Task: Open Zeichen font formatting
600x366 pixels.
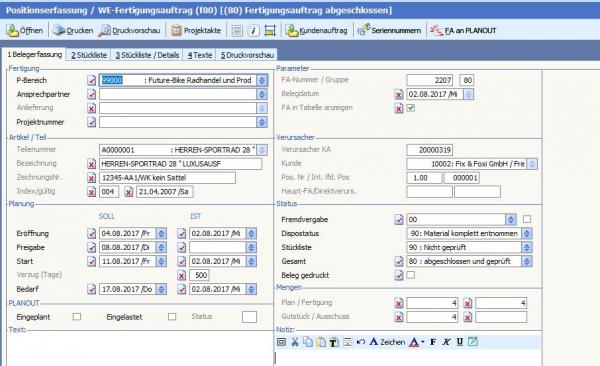Action: coord(387,342)
